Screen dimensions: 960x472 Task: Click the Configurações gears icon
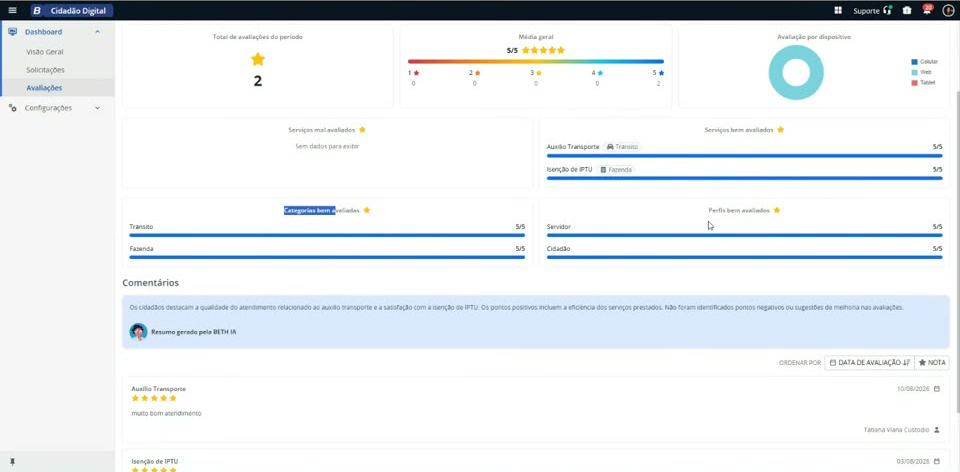click(13, 108)
